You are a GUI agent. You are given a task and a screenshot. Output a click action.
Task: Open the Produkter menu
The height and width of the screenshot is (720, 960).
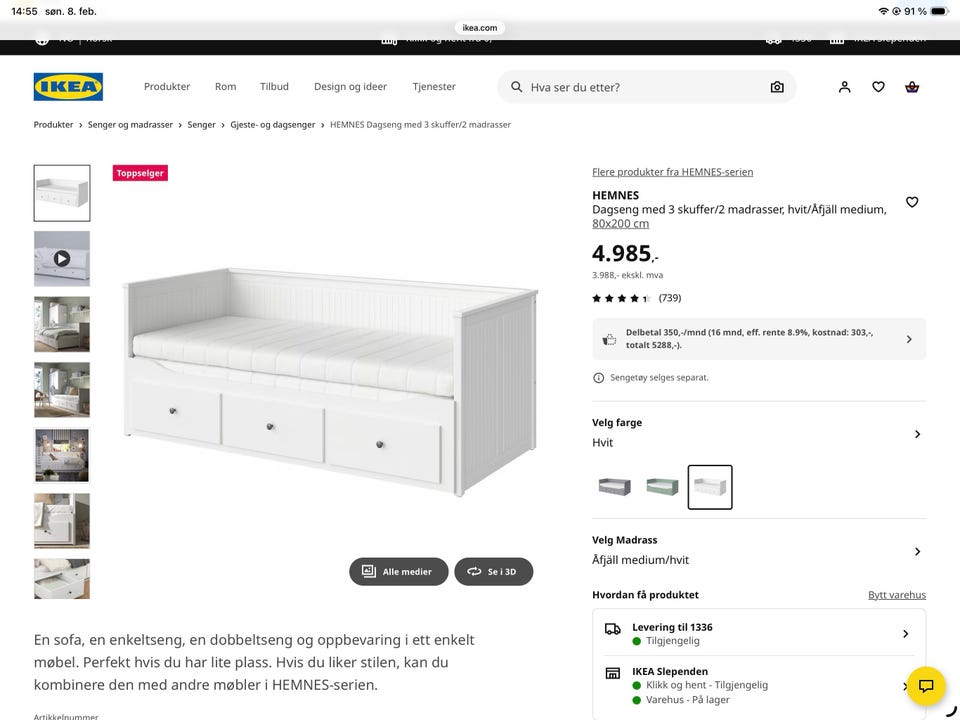coord(167,87)
